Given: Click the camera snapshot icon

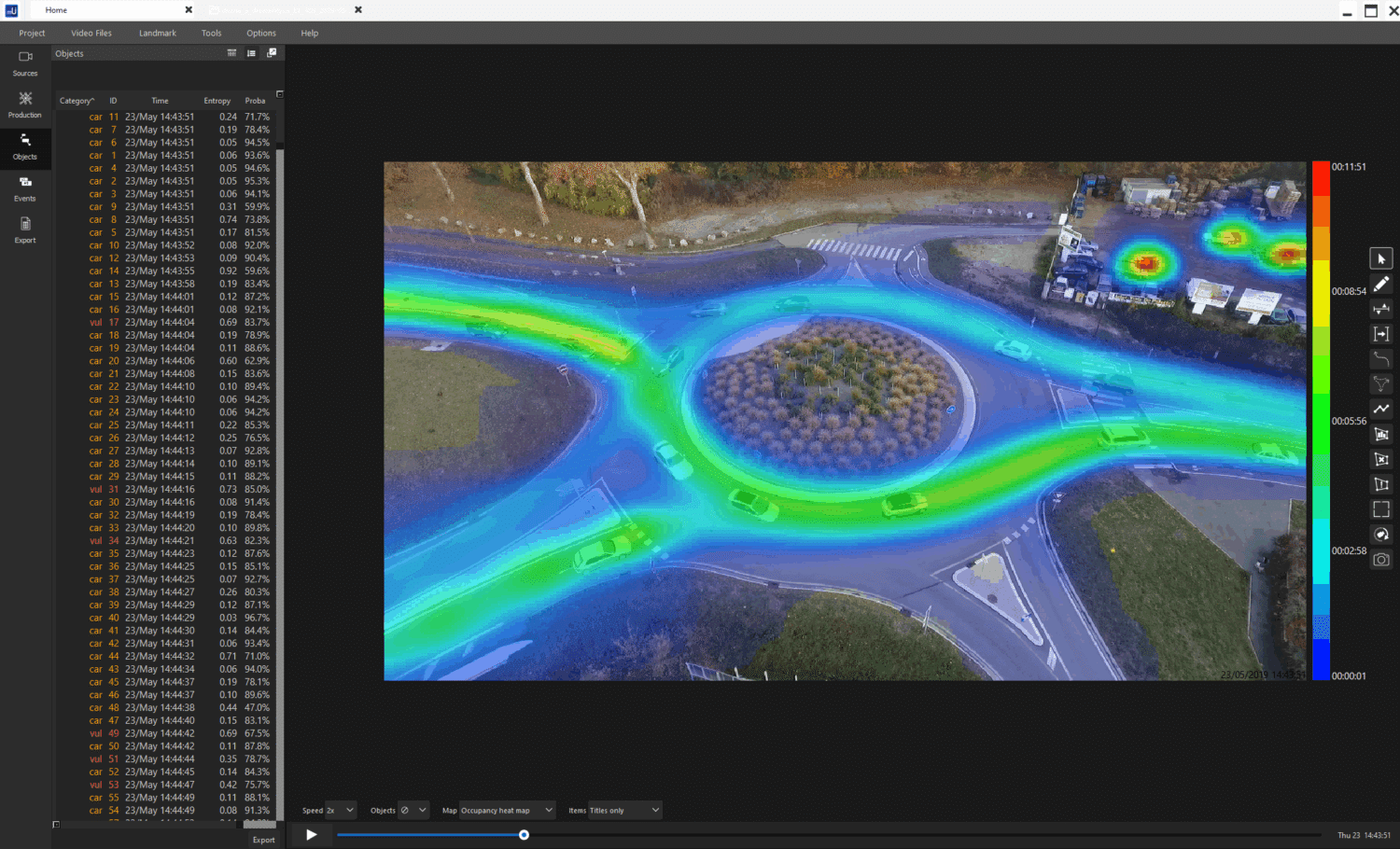Looking at the screenshot, I should pos(1381,560).
